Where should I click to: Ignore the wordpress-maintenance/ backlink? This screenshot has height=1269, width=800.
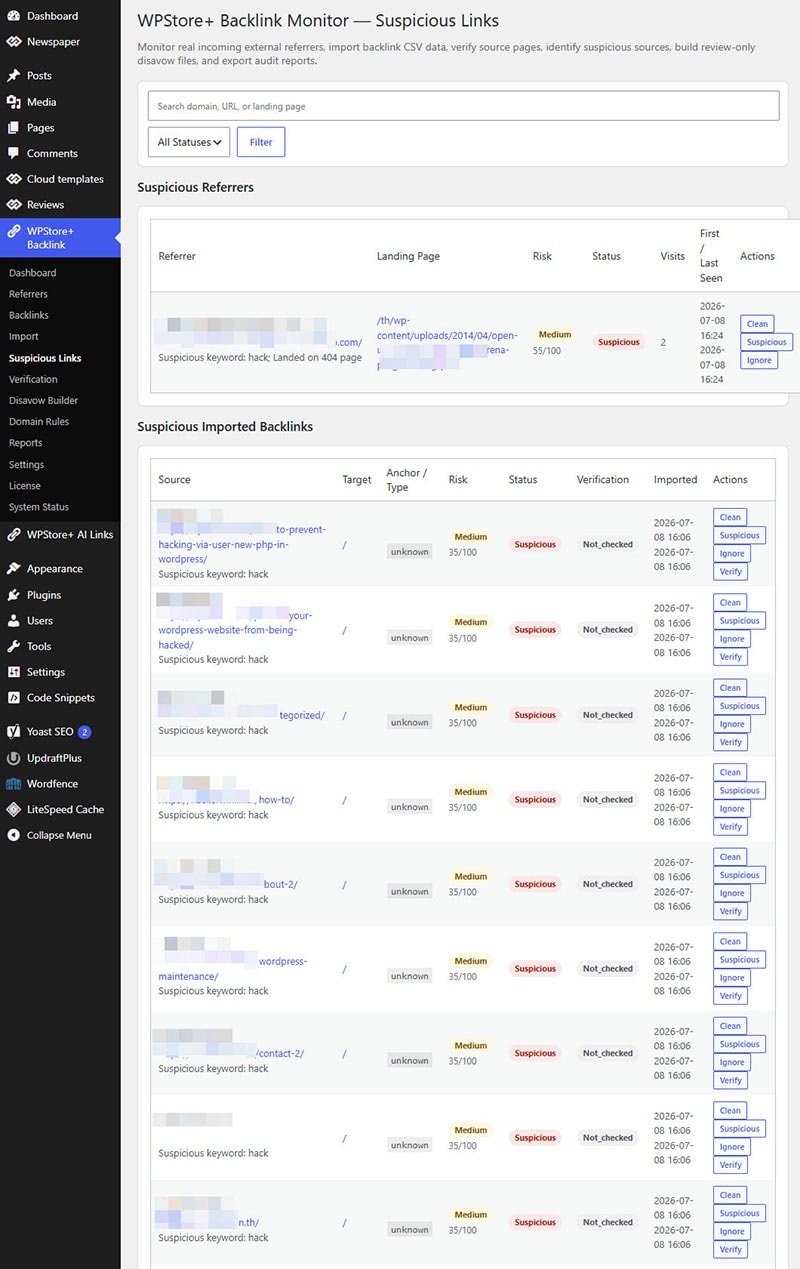tap(732, 978)
